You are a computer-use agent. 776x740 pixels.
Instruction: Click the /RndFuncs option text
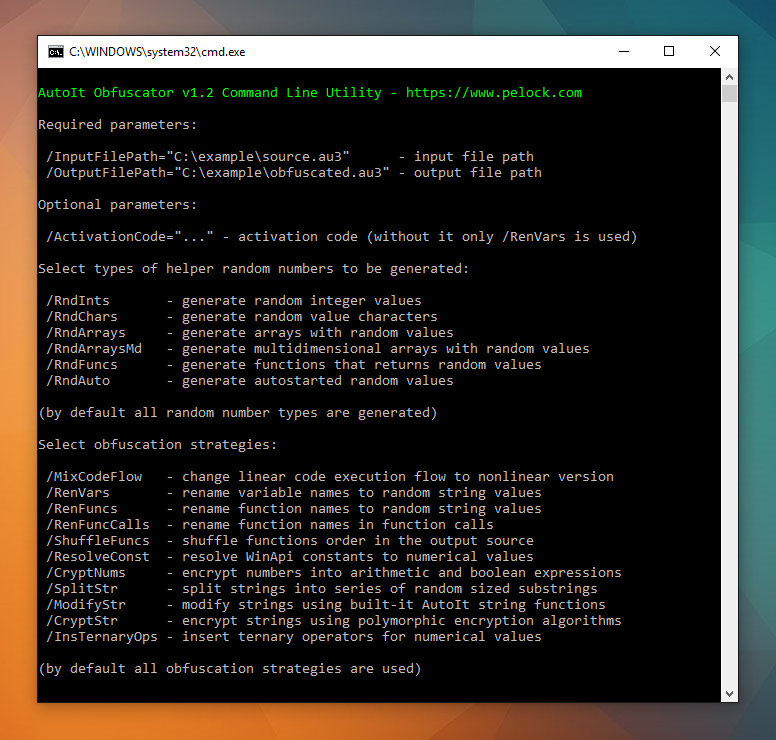[x=82, y=365]
